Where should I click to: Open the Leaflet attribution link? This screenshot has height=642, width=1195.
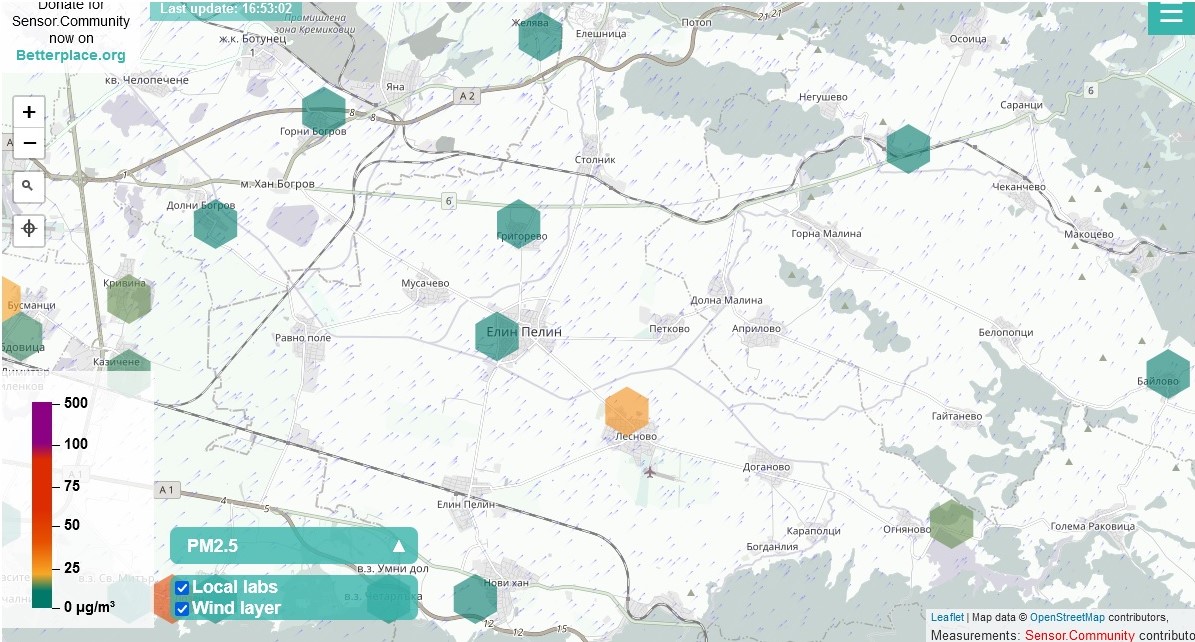click(x=947, y=618)
